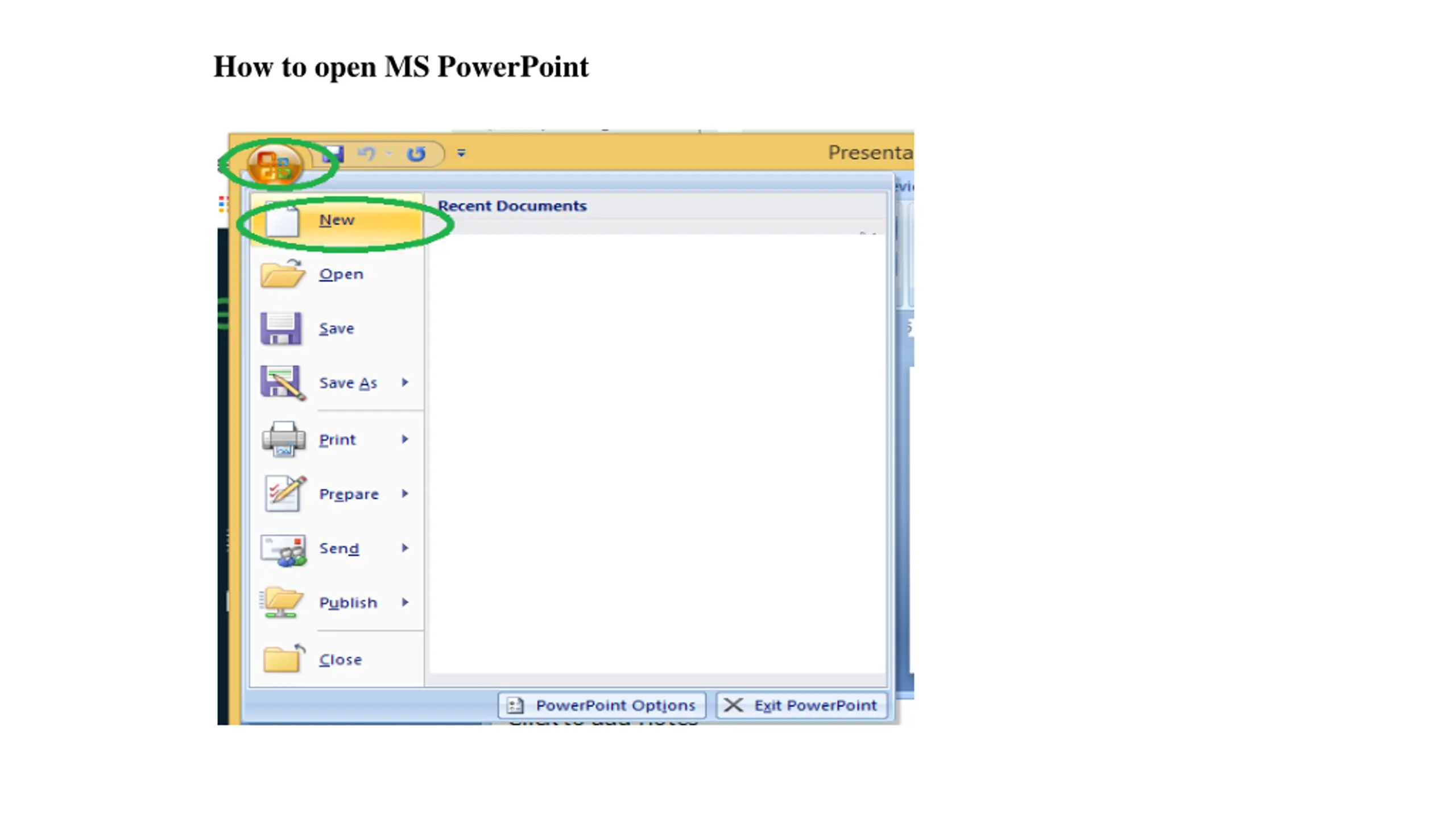Open the dropdown arrow beside Undo
Image resolution: width=1456 pixels, height=819 pixels.
[x=389, y=153]
